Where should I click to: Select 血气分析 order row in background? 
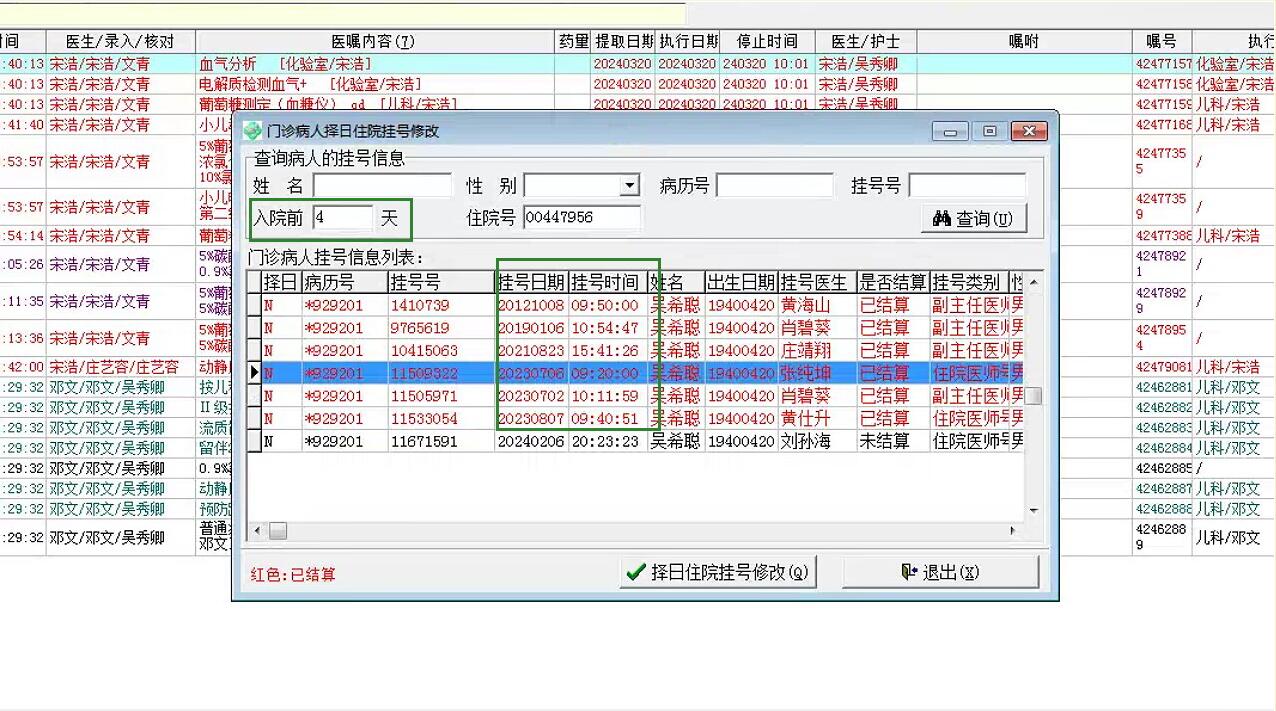[x=637, y=63]
